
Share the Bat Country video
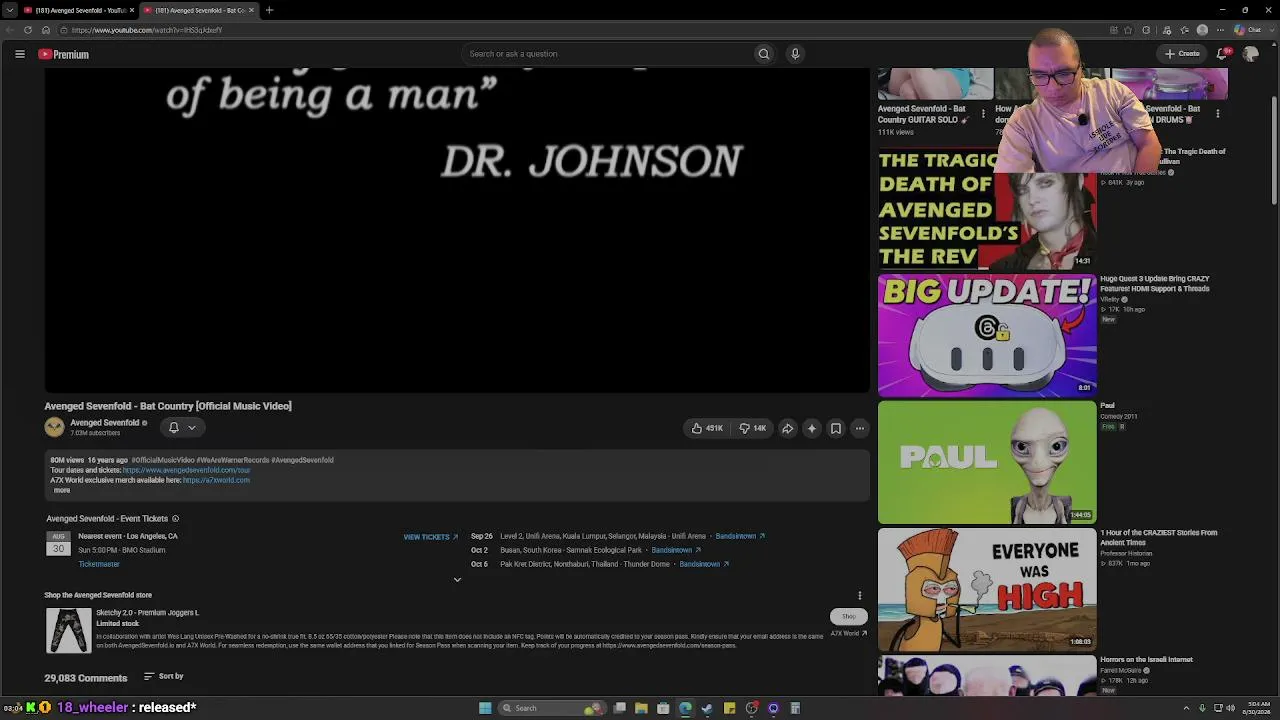(788, 428)
